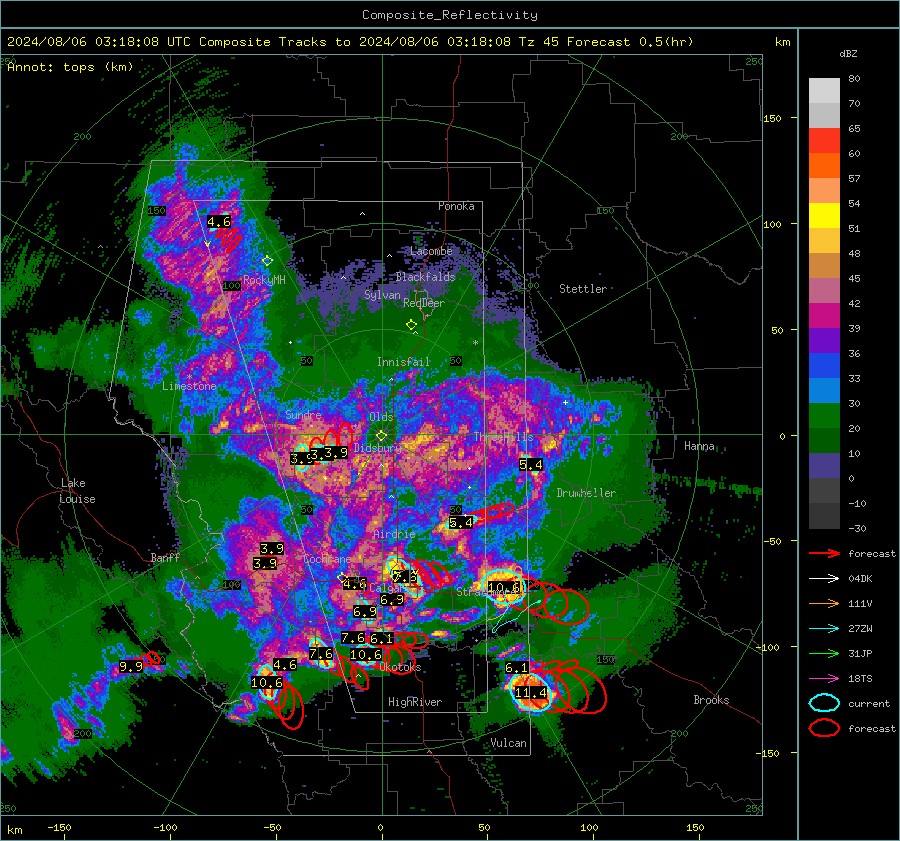Click the ThreeHills town label
This screenshot has width=900, height=841.
(x=503, y=437)
